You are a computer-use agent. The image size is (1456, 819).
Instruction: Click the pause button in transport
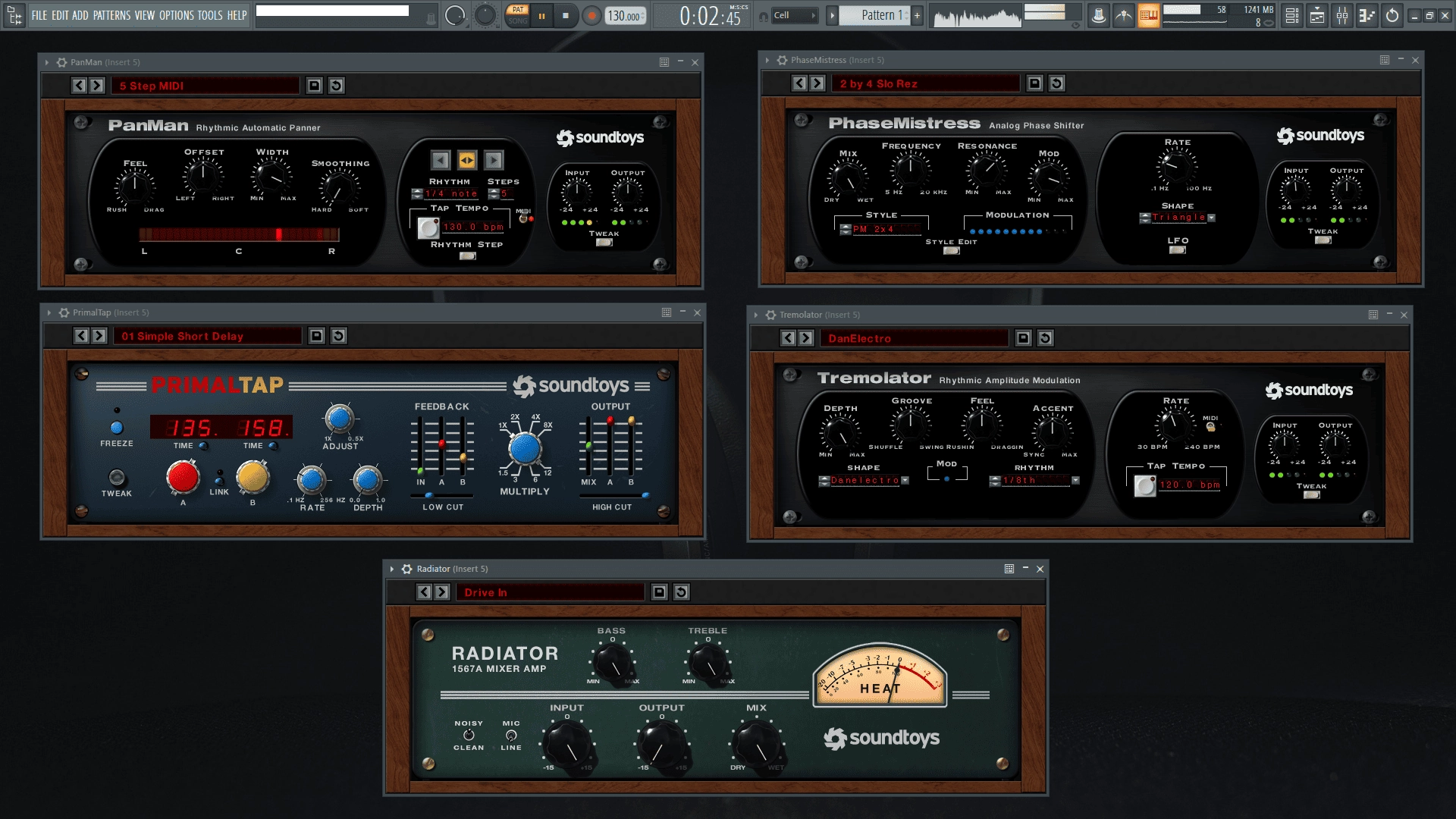[541, 16]
